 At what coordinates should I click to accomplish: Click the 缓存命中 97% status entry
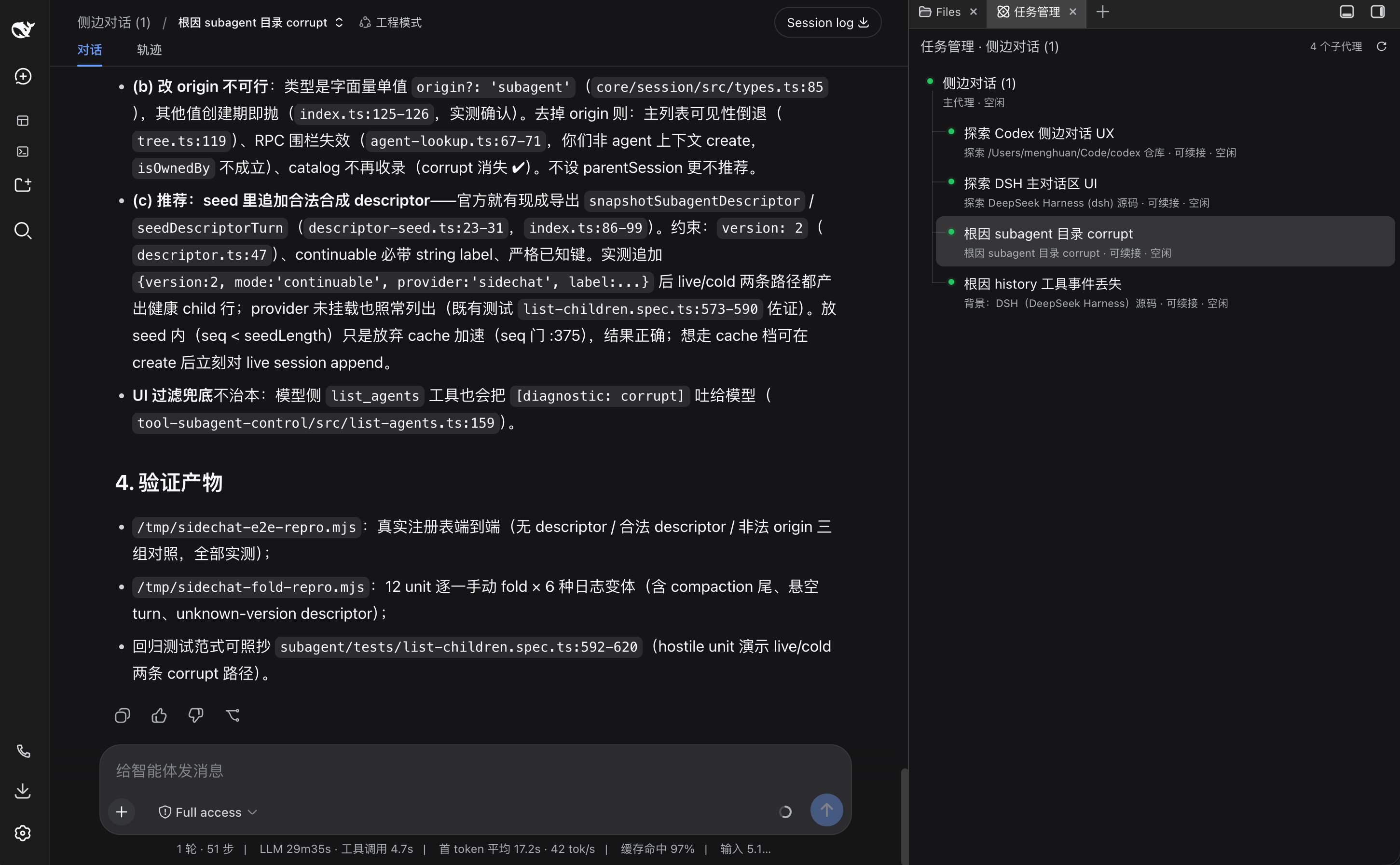658,849
